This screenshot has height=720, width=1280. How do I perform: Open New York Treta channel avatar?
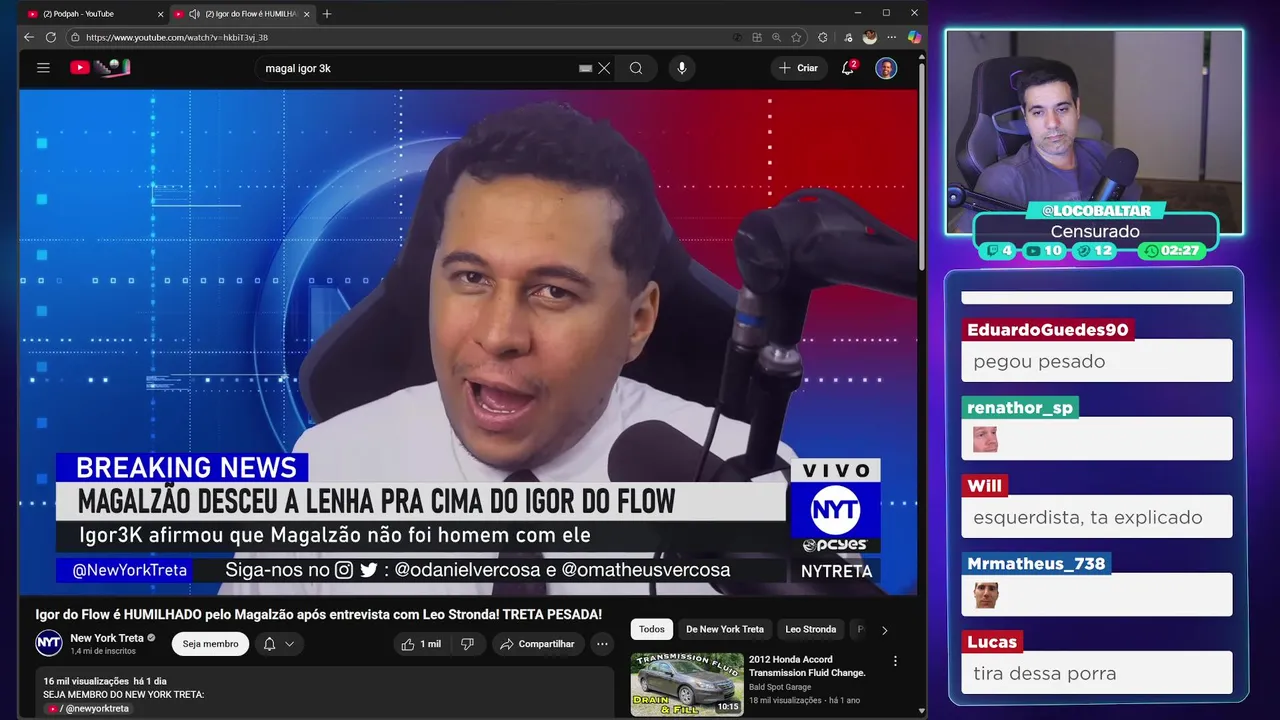pos(49,643)
